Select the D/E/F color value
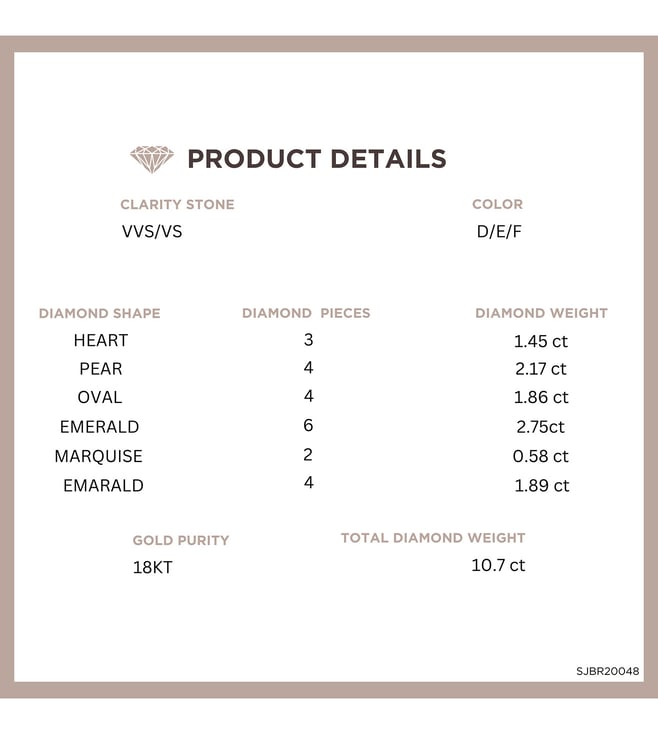Viewport: 658px width, 734px height. pos(499,231)
